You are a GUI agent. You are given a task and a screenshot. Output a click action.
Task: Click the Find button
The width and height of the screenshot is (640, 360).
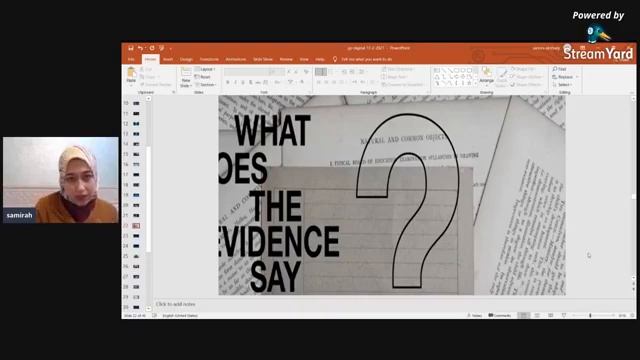tap(560, 69)
